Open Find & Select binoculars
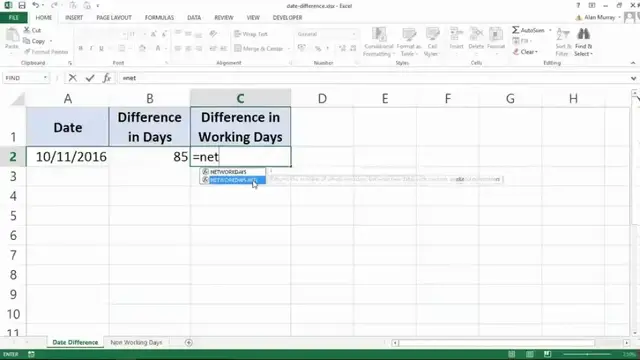 (583, 42)
